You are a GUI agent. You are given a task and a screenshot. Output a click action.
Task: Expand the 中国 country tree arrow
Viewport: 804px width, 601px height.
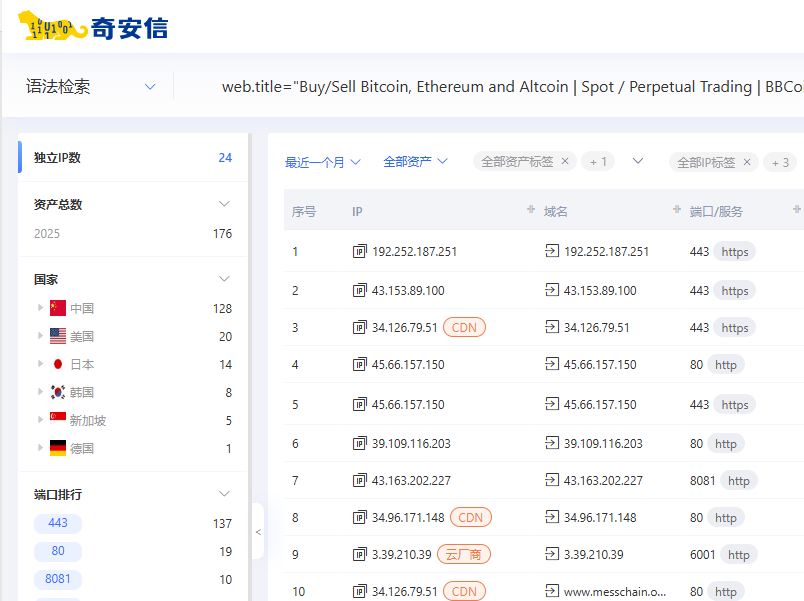click(40, 308)
